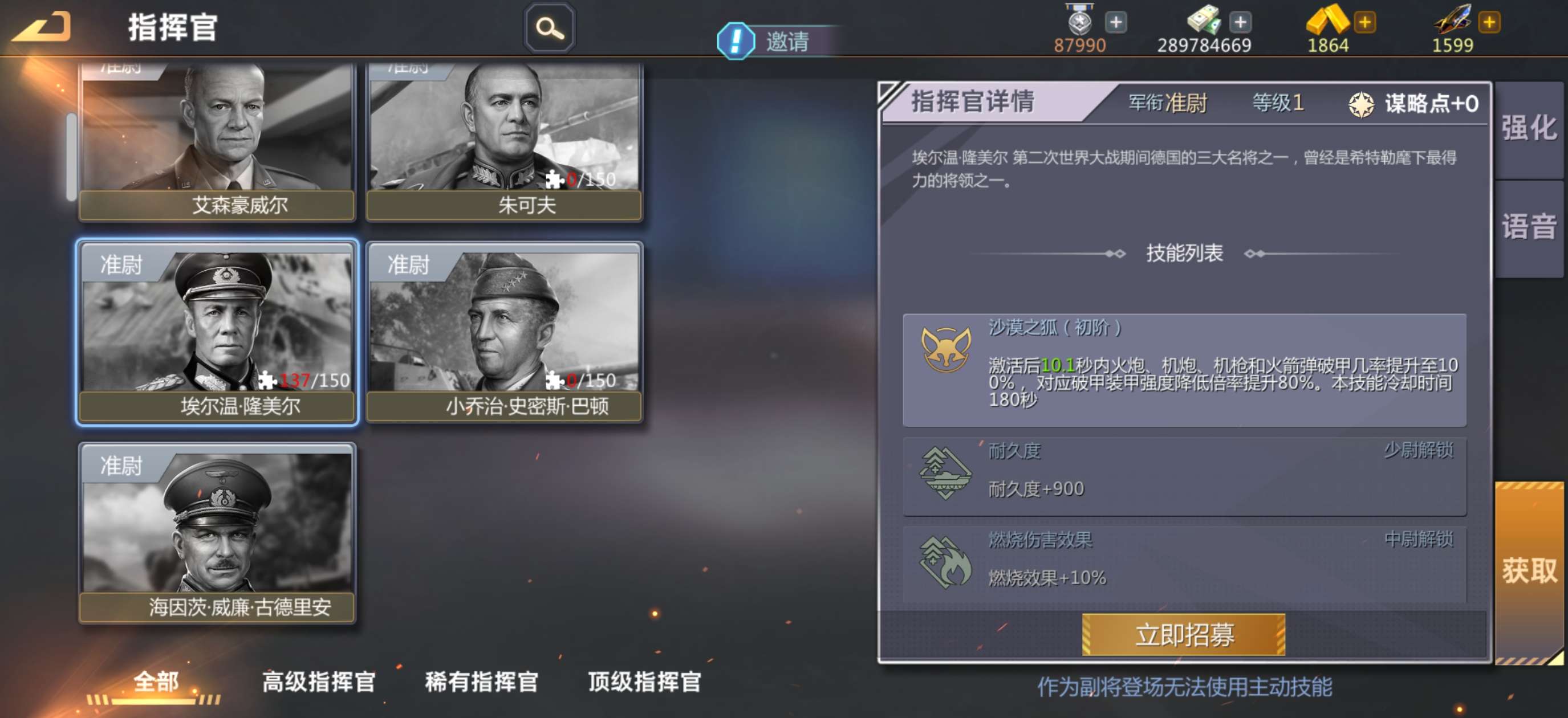
Task: Open the 强化 side tab
Action: (1529, 129)
